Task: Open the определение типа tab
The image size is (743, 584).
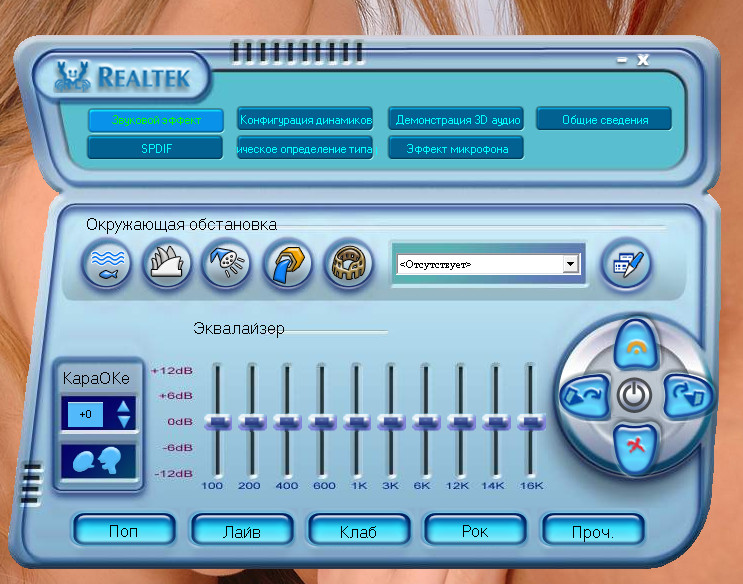Action: [305, 148]
